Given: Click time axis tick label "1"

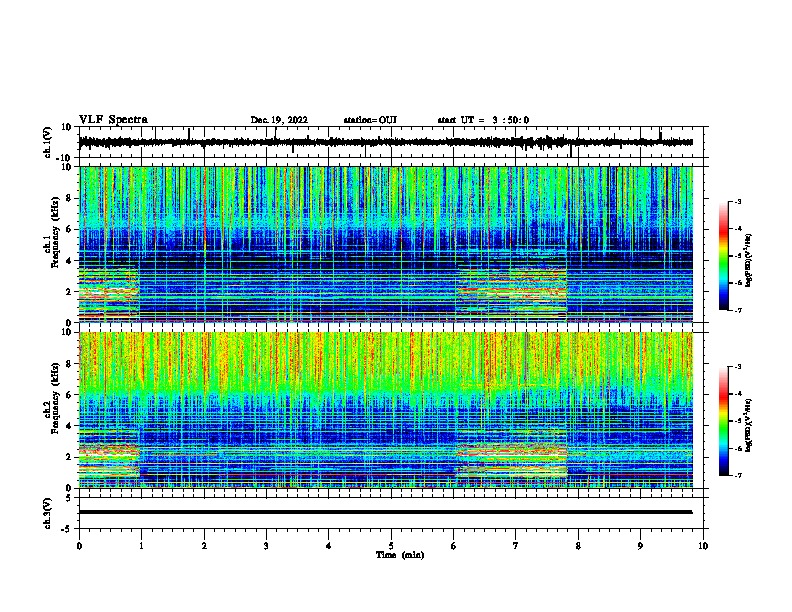Looking at the screenshot, I should click(141, 546).
